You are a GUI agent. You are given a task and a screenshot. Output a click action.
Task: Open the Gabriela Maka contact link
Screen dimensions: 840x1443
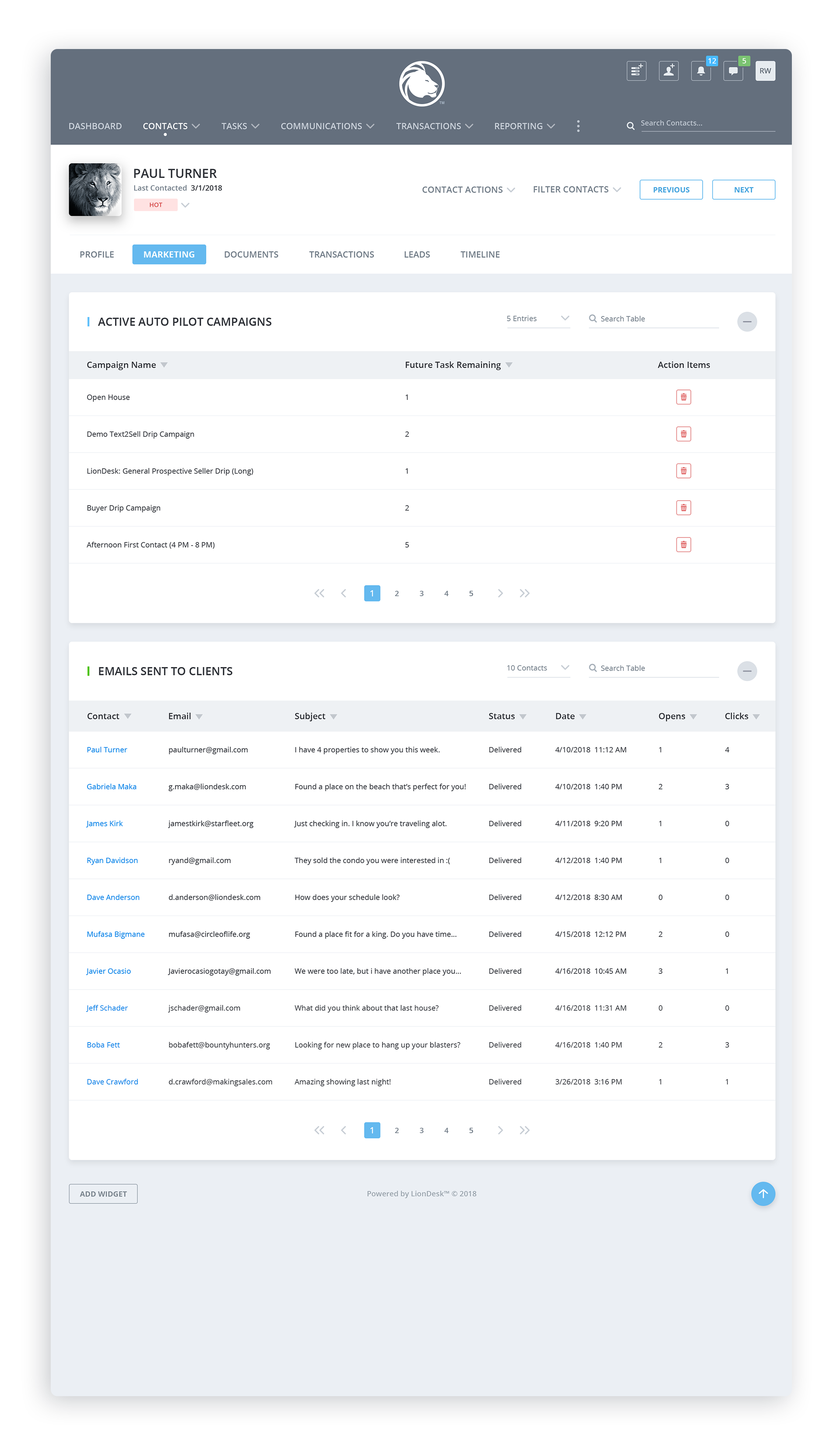click(112, 787)
